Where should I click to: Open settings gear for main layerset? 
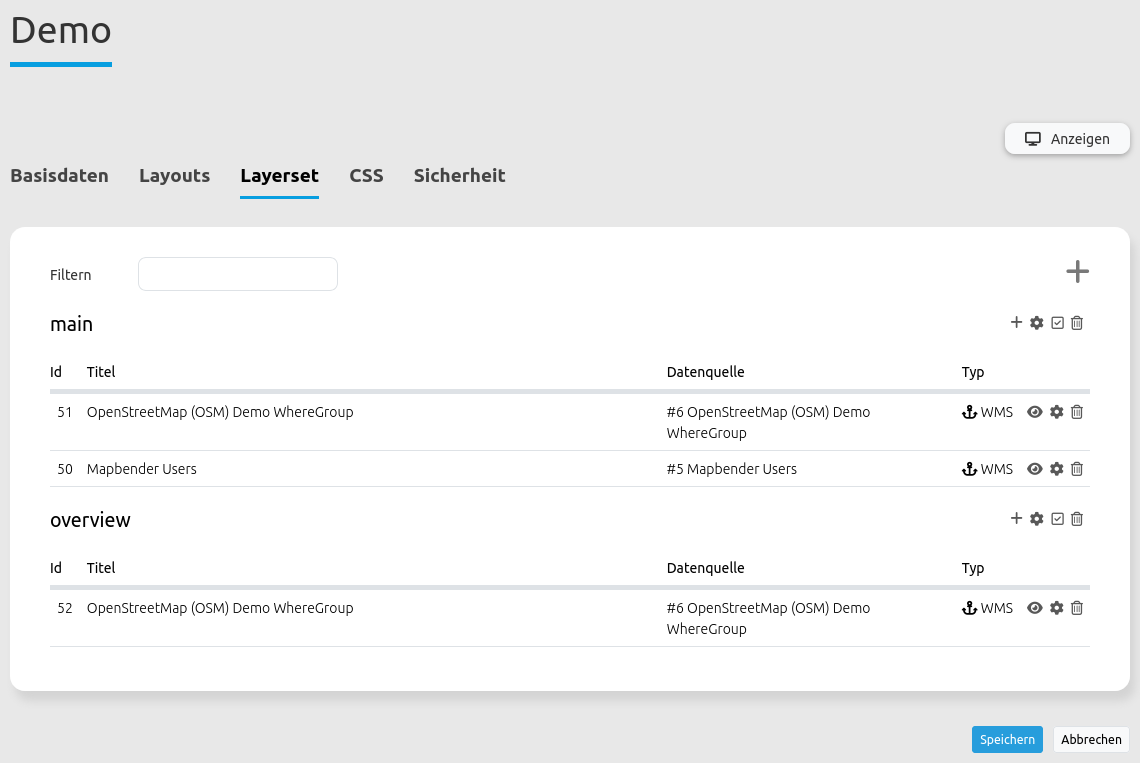(1037, 323)
